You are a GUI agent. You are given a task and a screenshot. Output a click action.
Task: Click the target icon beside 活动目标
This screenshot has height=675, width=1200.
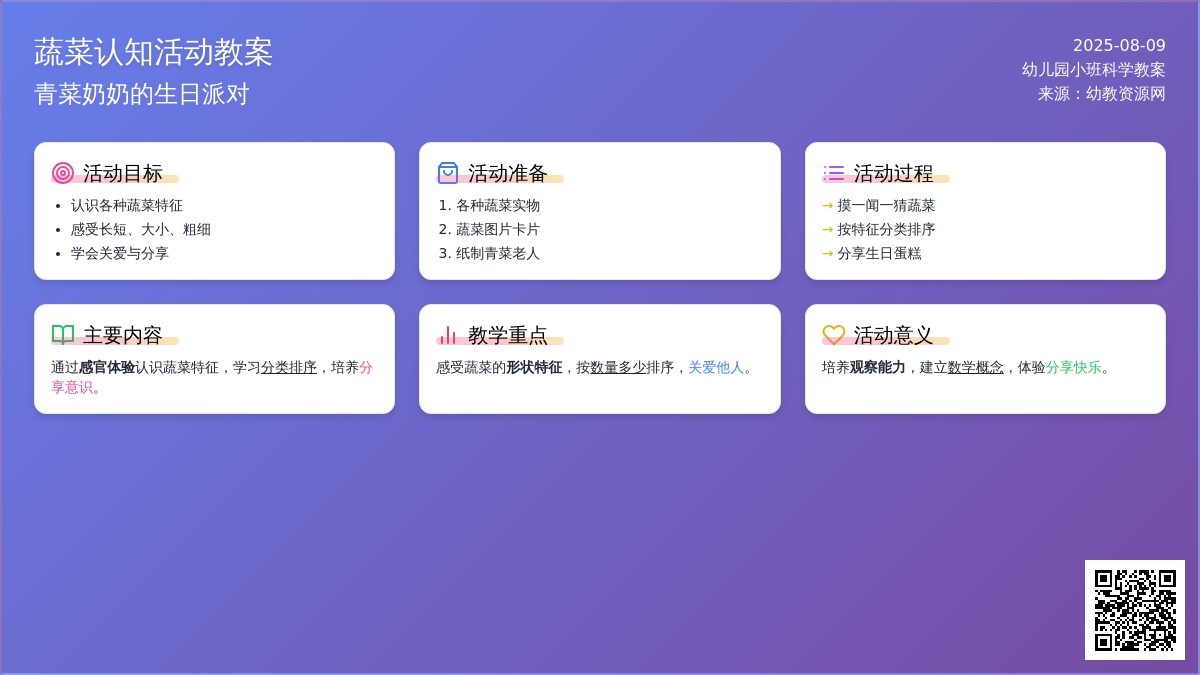click(63, 173)
